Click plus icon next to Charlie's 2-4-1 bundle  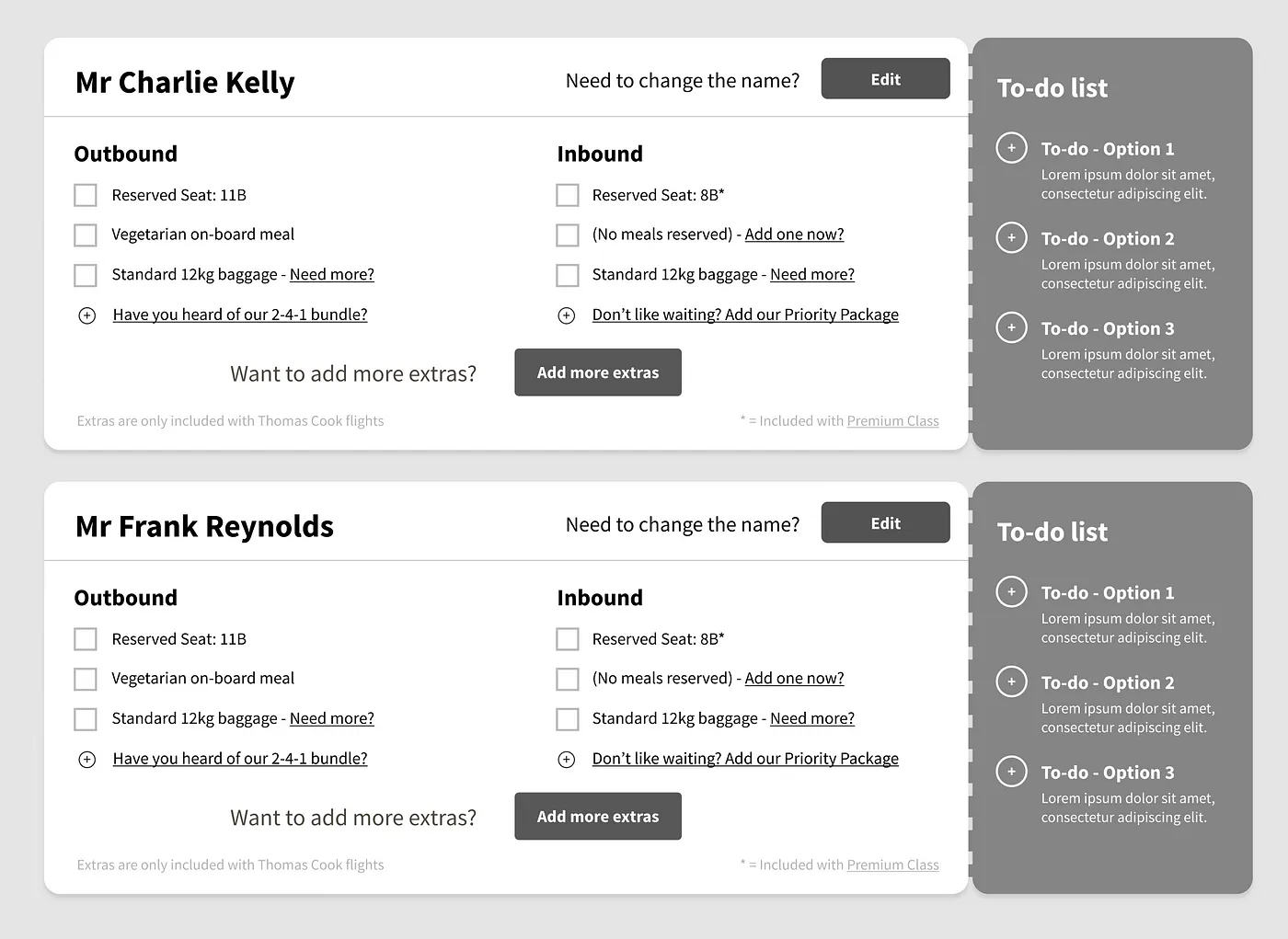87,315
